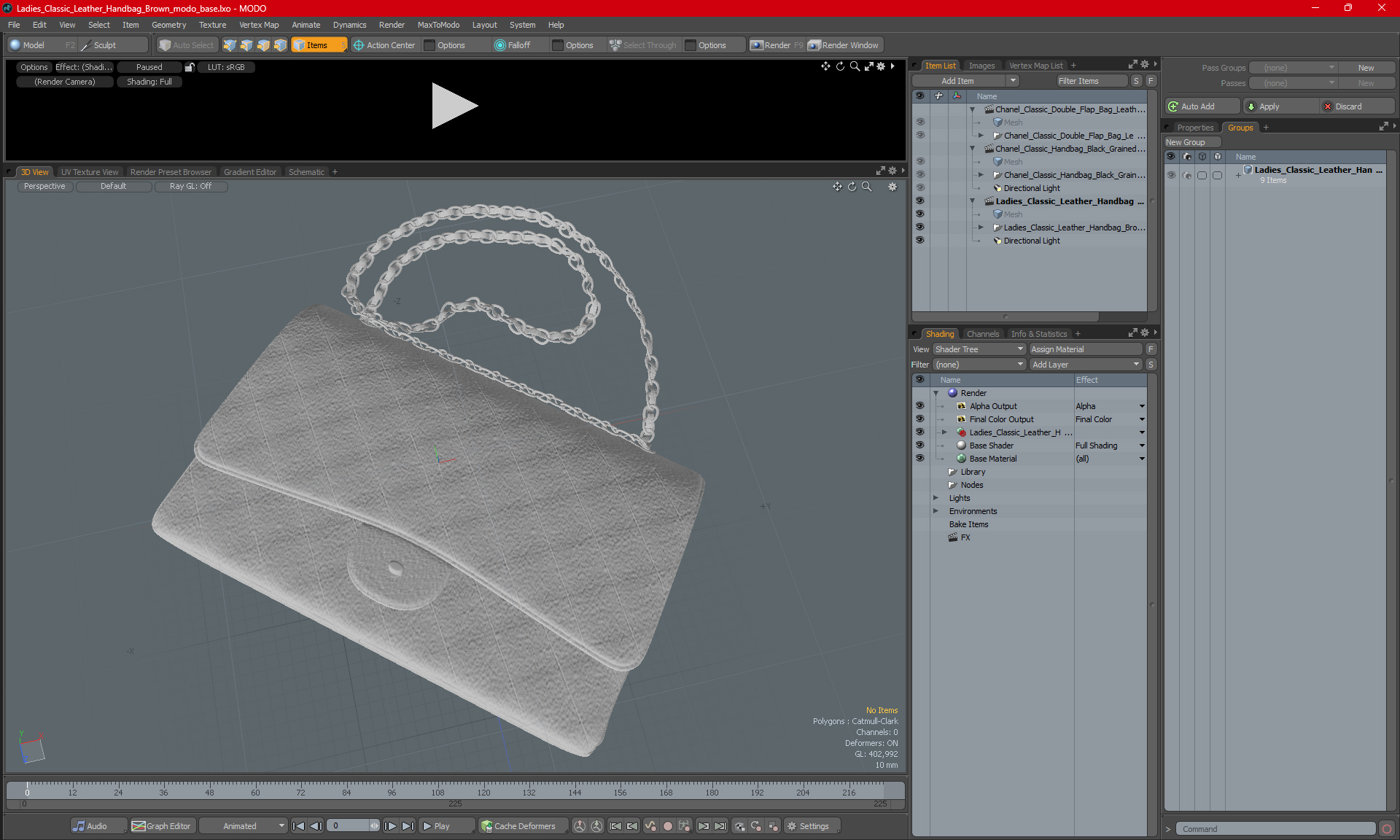
Task: Expand the Lights entry in Shader Tree
Action: click(936, 498)
